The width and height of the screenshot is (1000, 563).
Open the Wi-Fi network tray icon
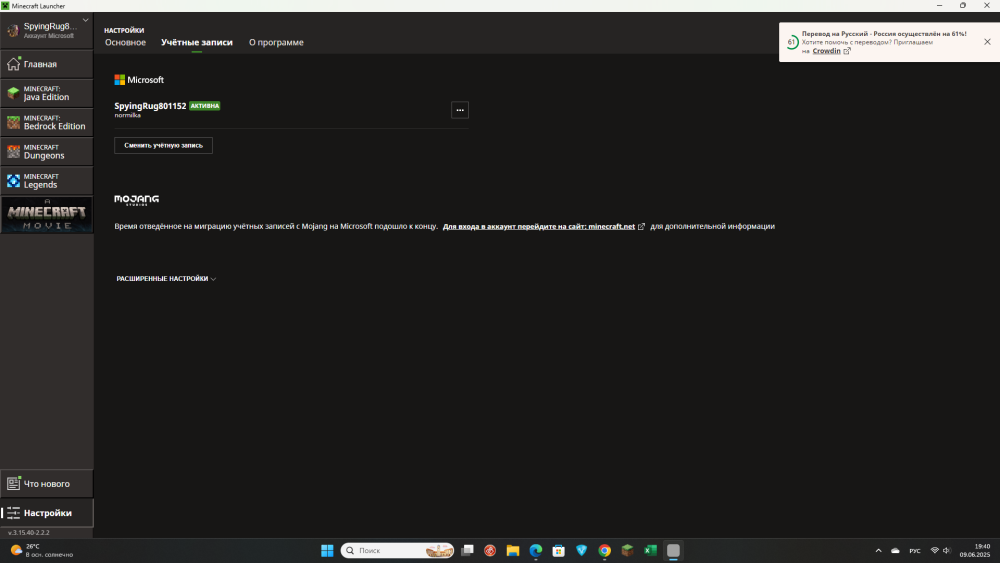(935, 551)
